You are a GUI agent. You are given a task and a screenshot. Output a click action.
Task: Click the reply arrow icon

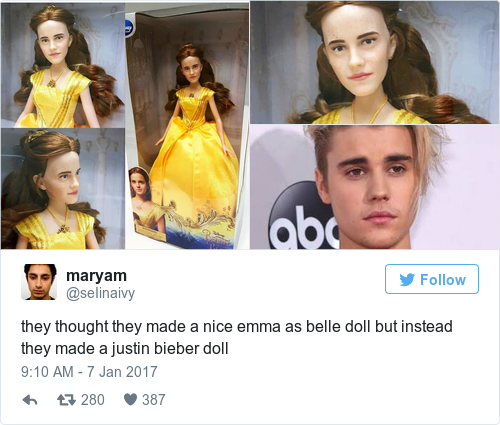(30, 400)
